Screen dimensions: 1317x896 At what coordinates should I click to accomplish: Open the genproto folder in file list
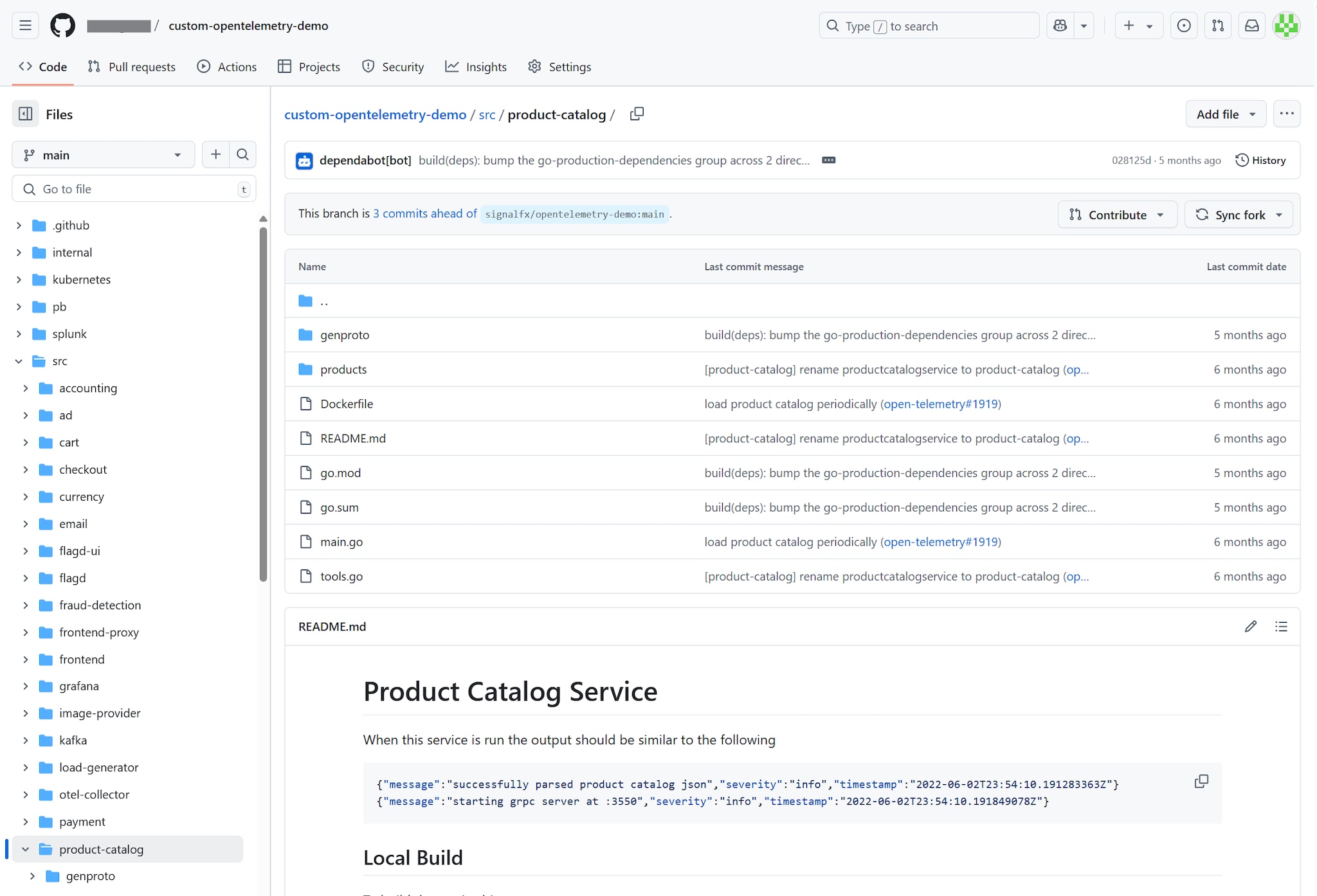click(x=345, y=335)
